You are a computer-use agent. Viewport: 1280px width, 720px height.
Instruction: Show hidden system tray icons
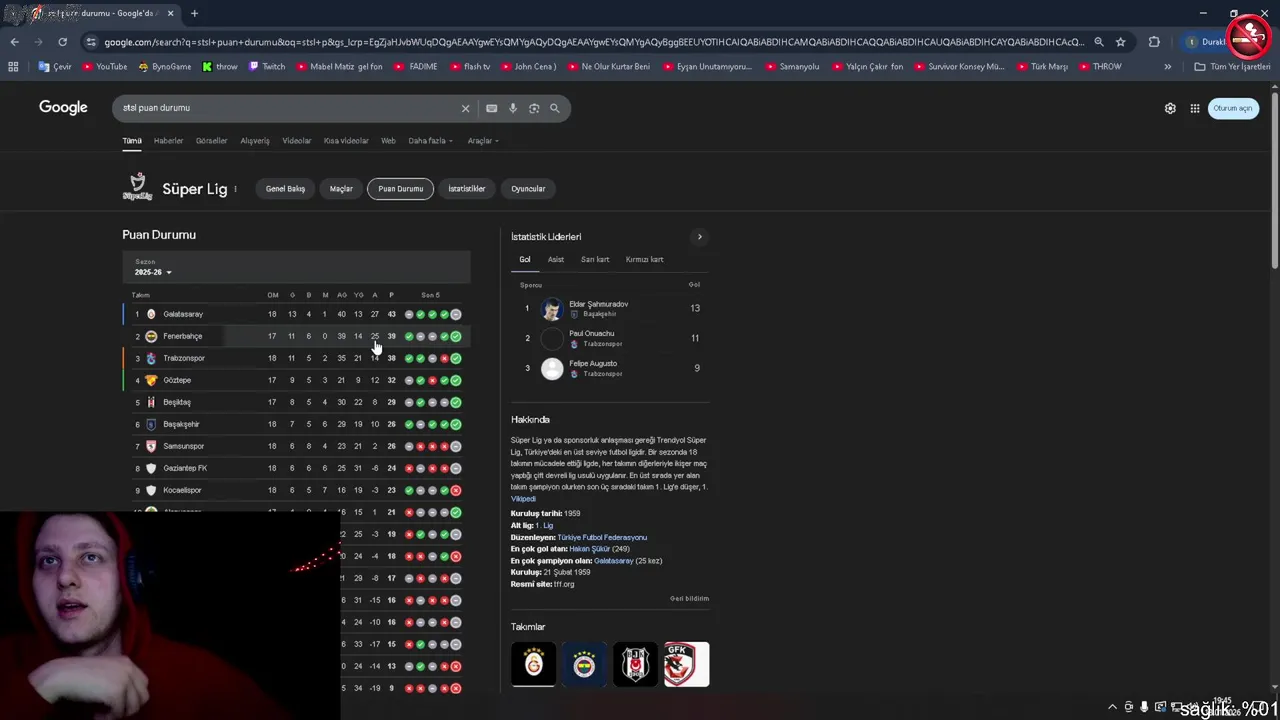tap(1112, 707)
